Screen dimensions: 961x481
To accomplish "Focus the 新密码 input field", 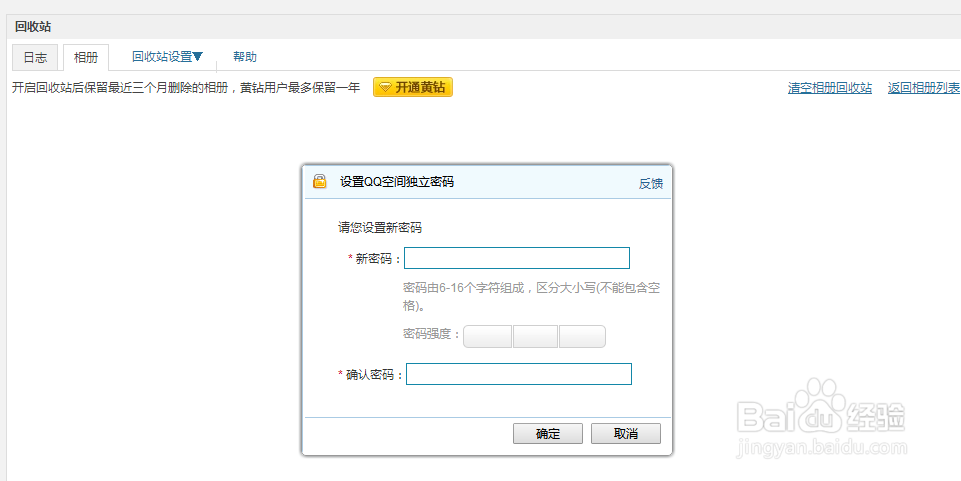I will (516, 259).
